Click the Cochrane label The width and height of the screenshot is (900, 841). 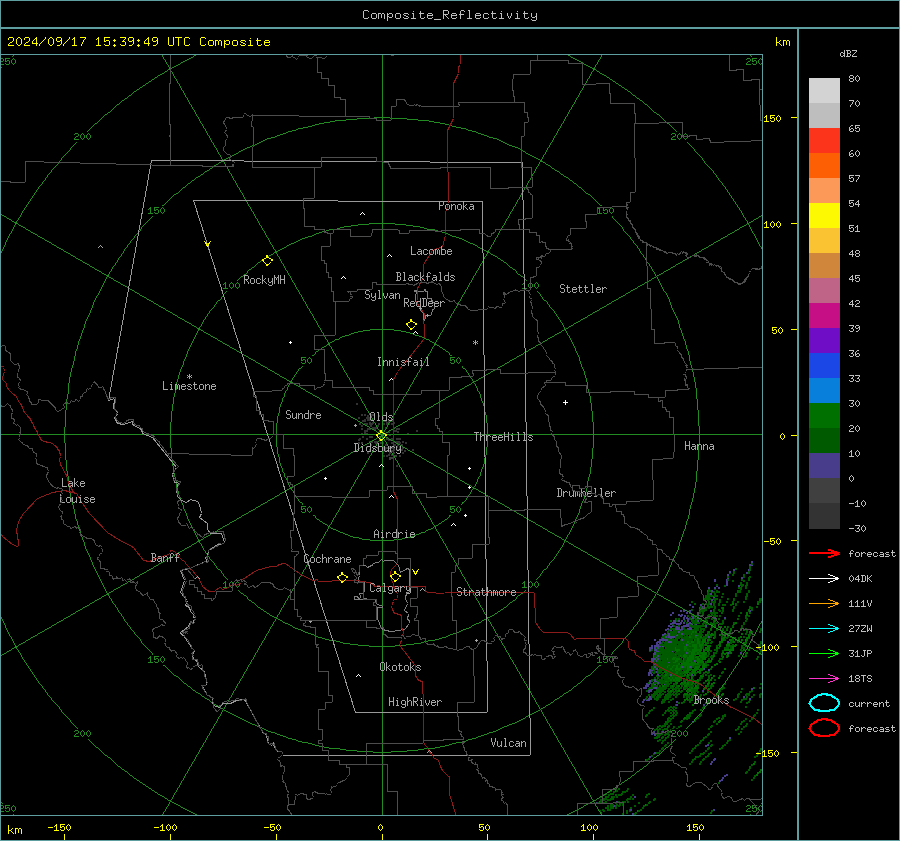coord(327,559)
